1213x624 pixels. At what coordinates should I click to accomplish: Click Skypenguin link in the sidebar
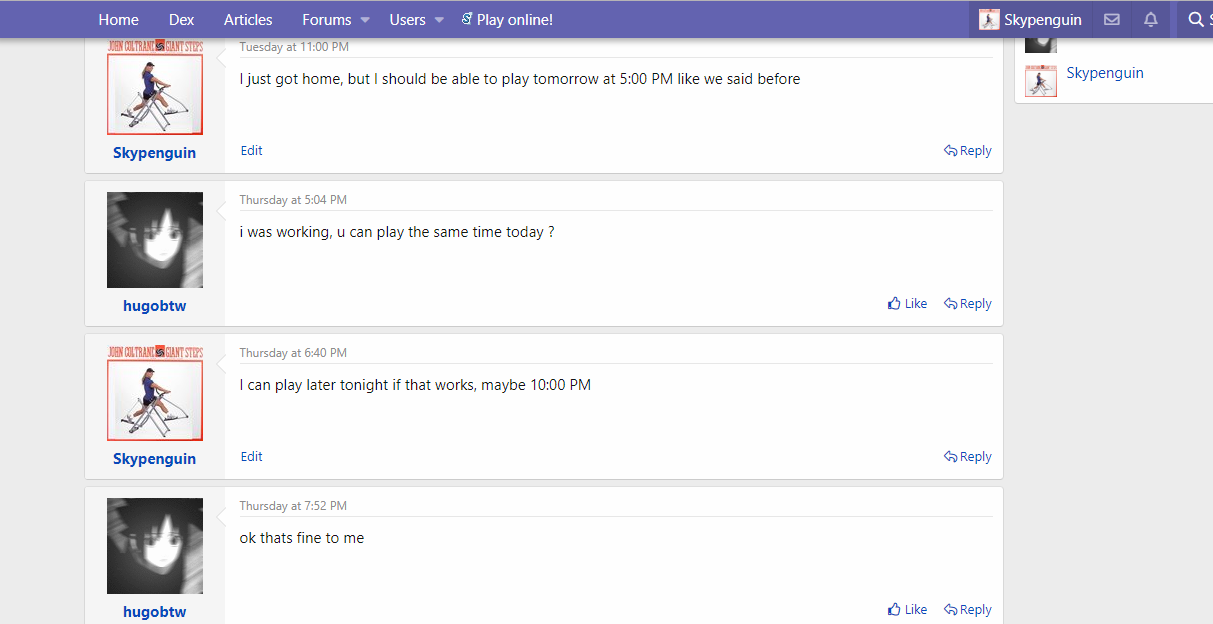[1105, 73]
